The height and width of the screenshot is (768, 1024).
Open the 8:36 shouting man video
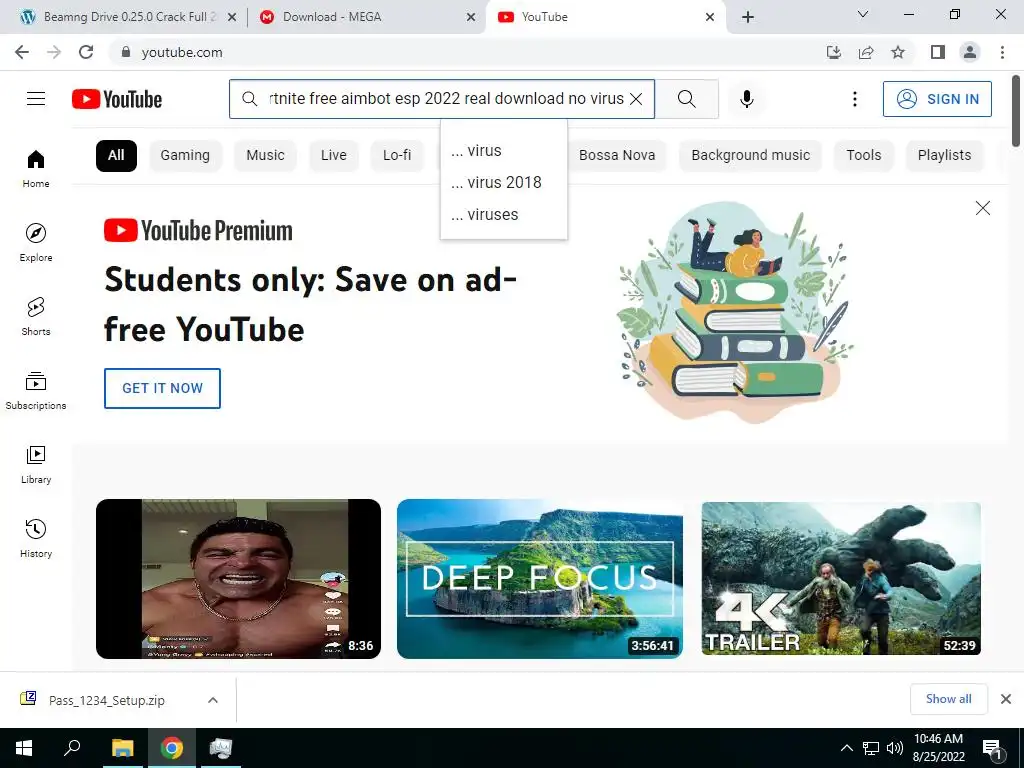[x=238, y=579]
